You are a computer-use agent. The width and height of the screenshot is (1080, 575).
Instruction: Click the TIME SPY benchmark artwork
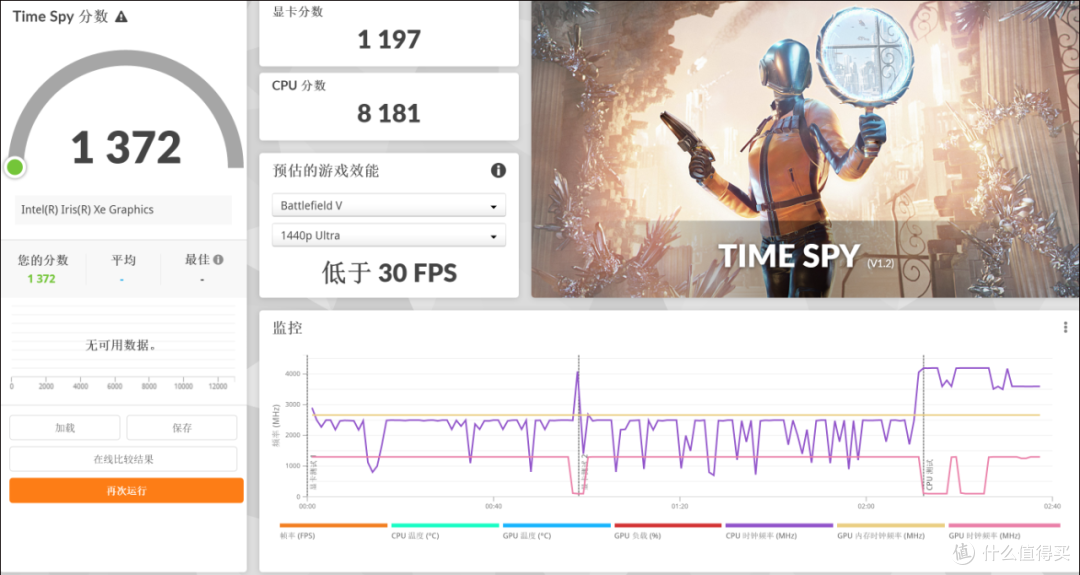(x=805, y=149)
